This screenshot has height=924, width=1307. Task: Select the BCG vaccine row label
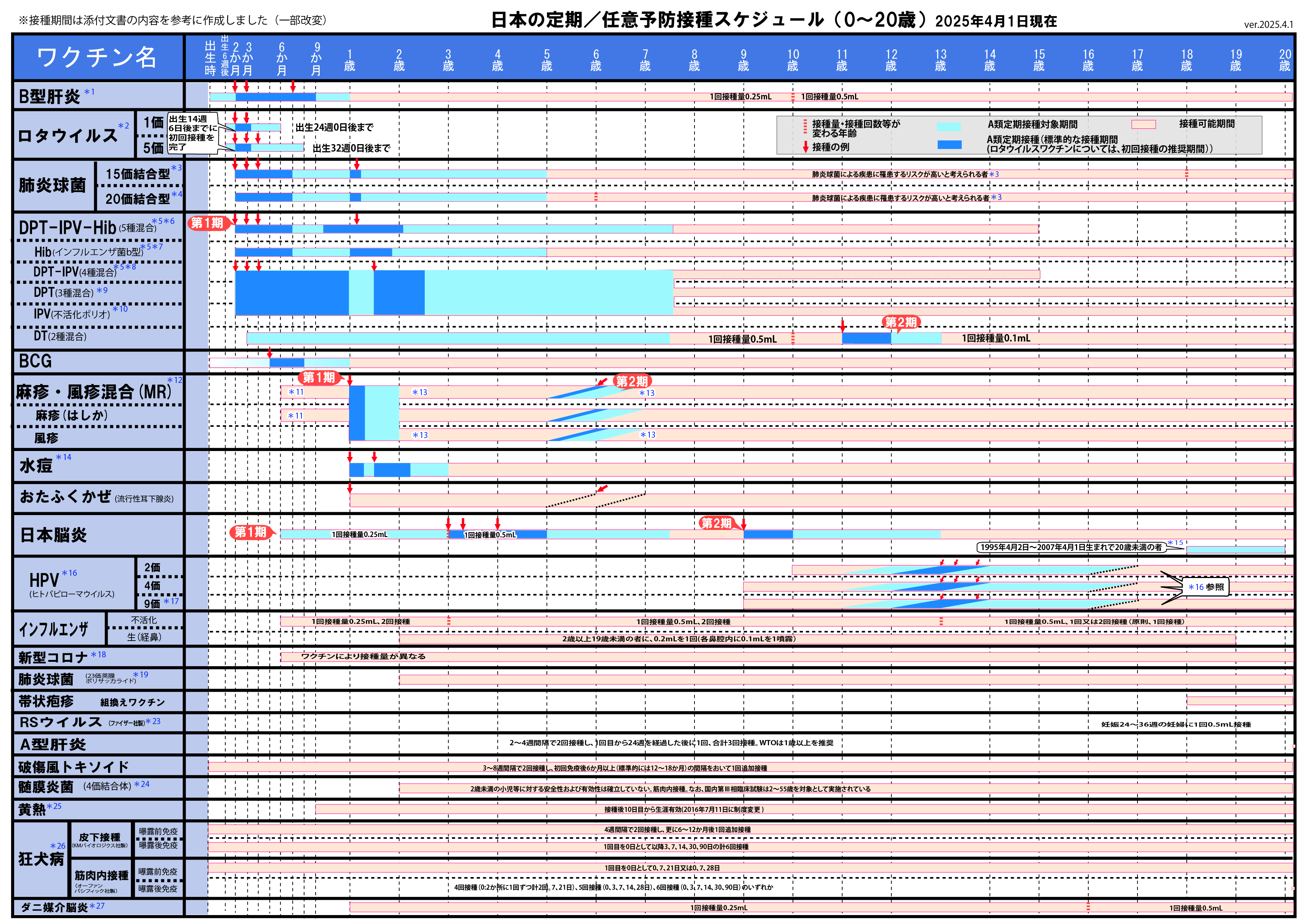(x=35, y=361)
